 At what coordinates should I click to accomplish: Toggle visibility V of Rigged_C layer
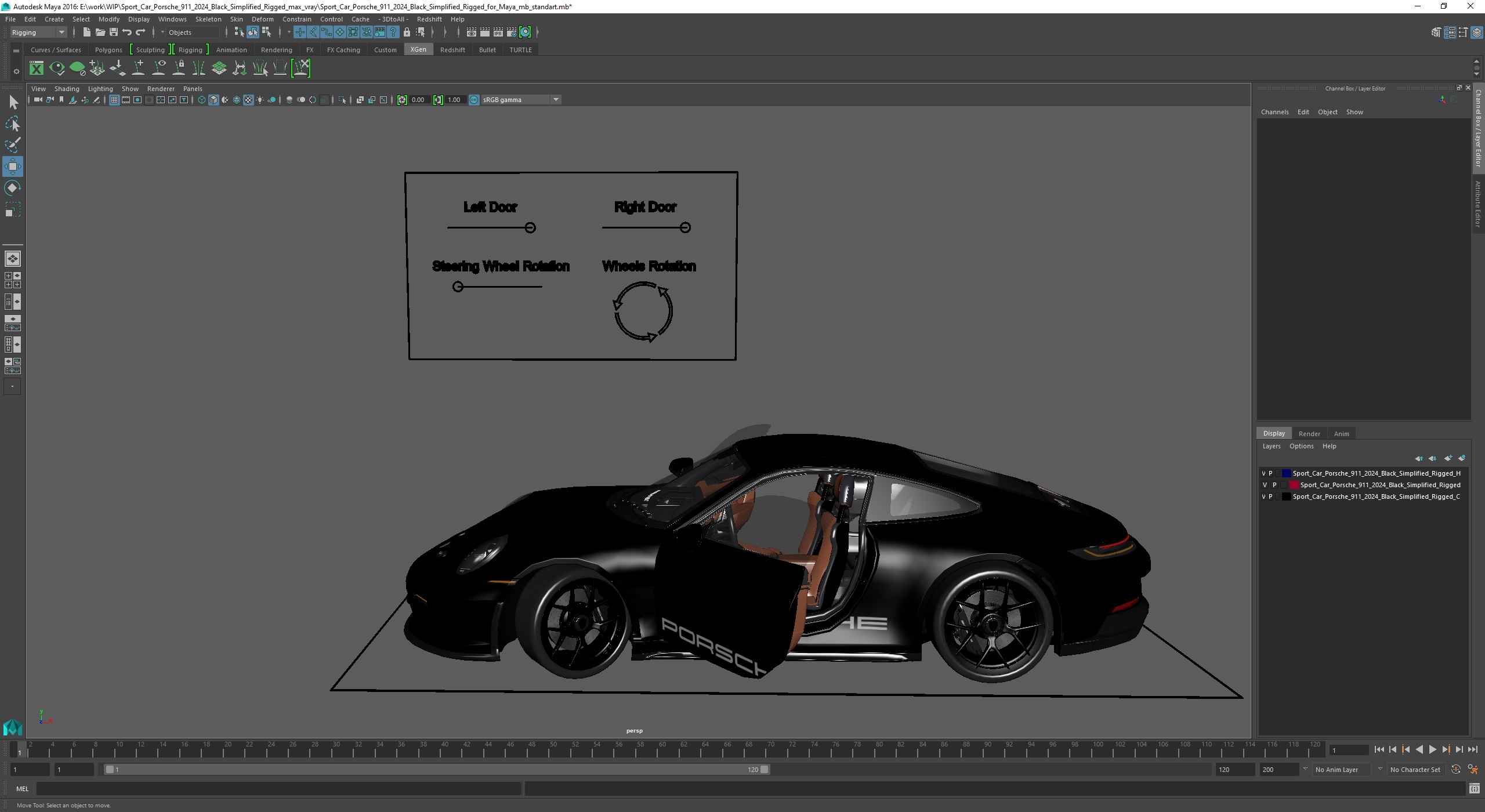(x=1263, y=497)
